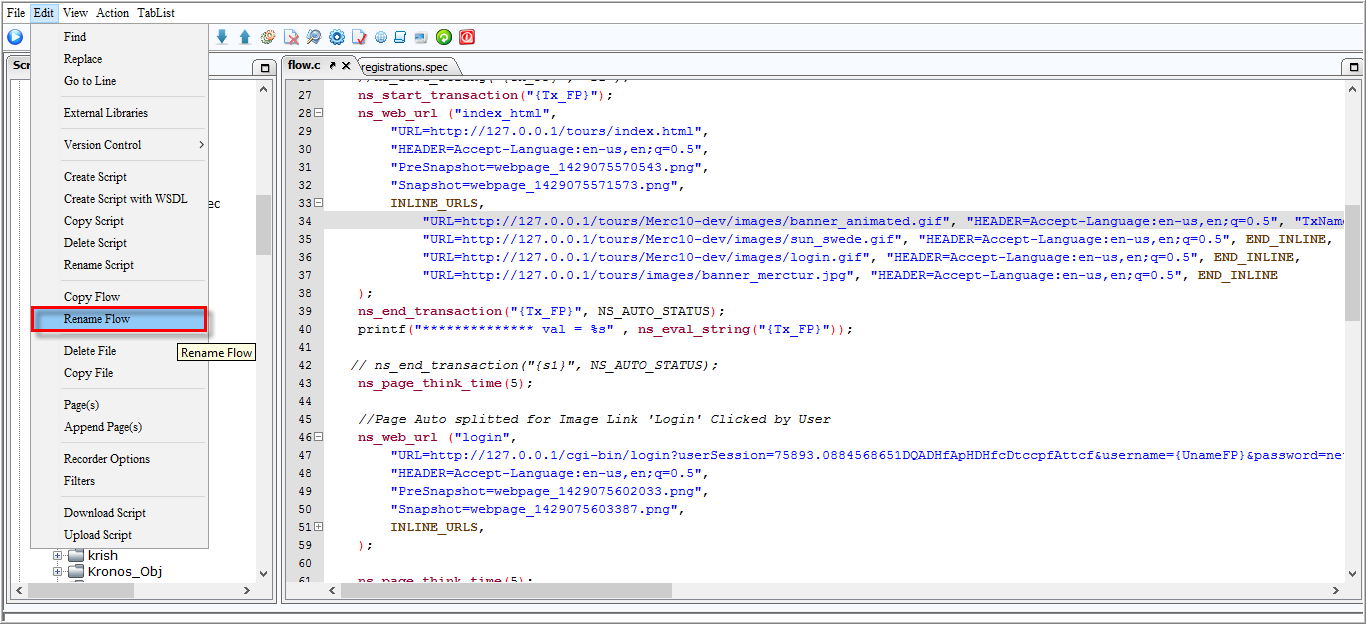Click the document with red X icon

click(x=291, y=37)
